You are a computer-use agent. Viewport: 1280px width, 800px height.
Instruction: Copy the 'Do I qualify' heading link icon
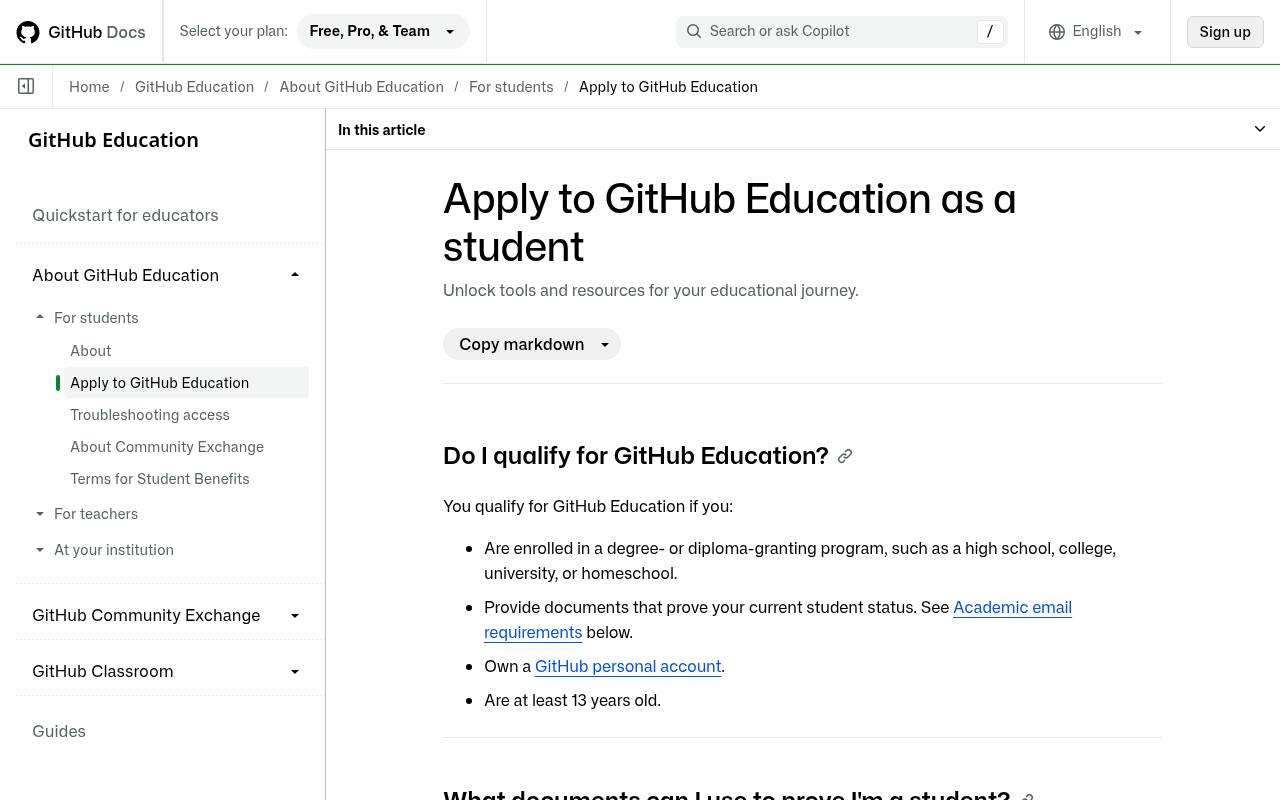pyautogui.click(x=845, y=456)
